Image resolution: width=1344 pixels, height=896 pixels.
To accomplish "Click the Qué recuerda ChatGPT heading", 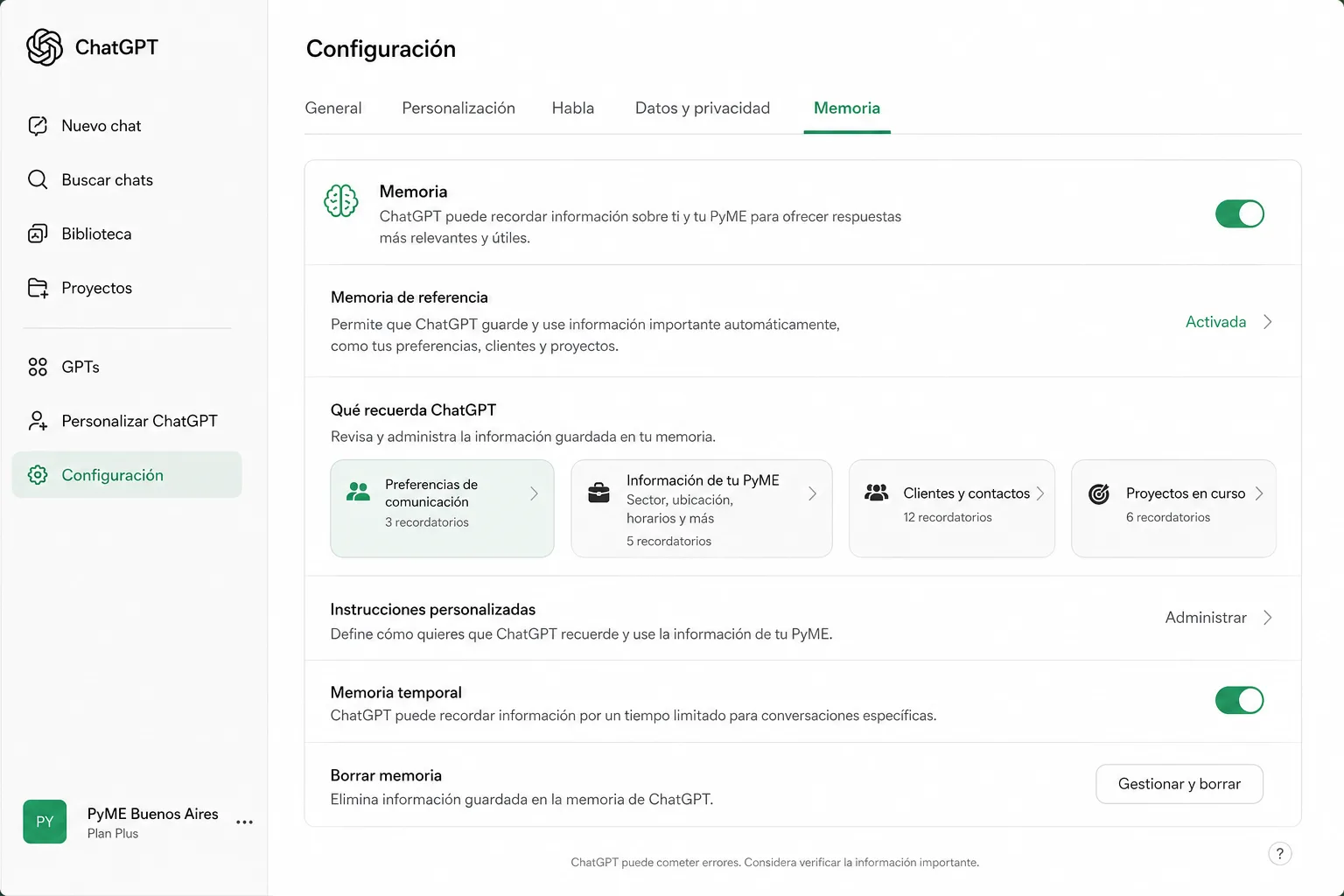I will click(x=413, y=410).
